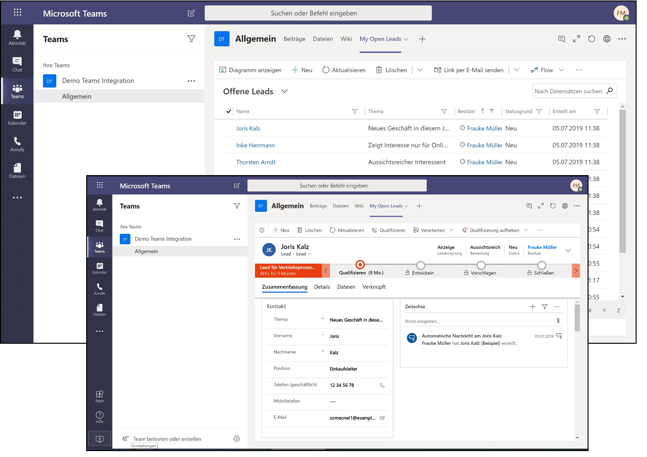647x457 pixels.
Task: Switch to Wiki tab in back window
Action: [x=346, y=39]
